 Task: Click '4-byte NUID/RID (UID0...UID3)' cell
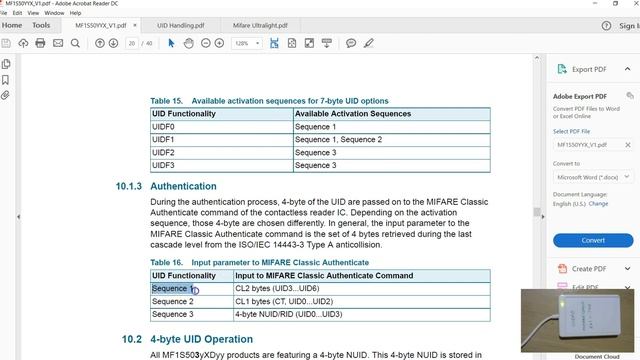[x=362, y=314]
